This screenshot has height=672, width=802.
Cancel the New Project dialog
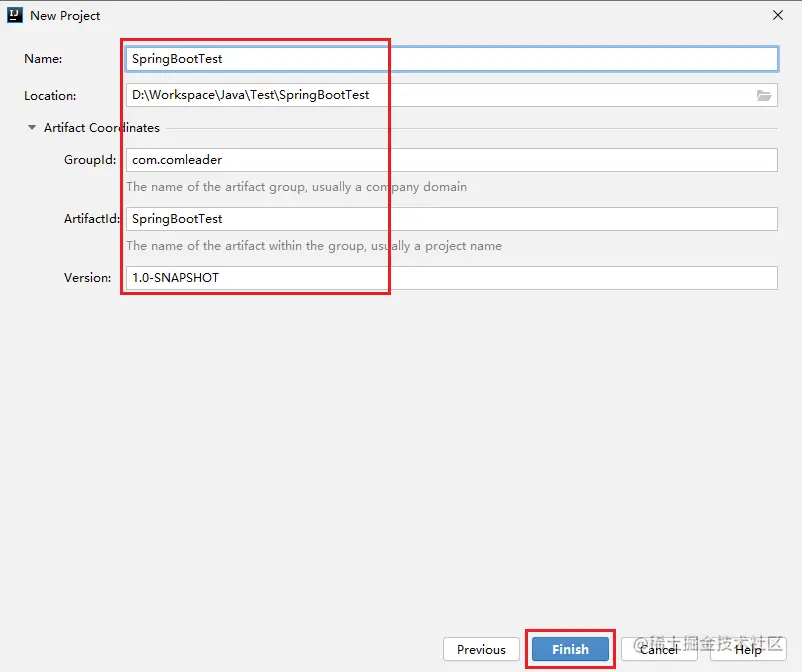coord(659,649)
